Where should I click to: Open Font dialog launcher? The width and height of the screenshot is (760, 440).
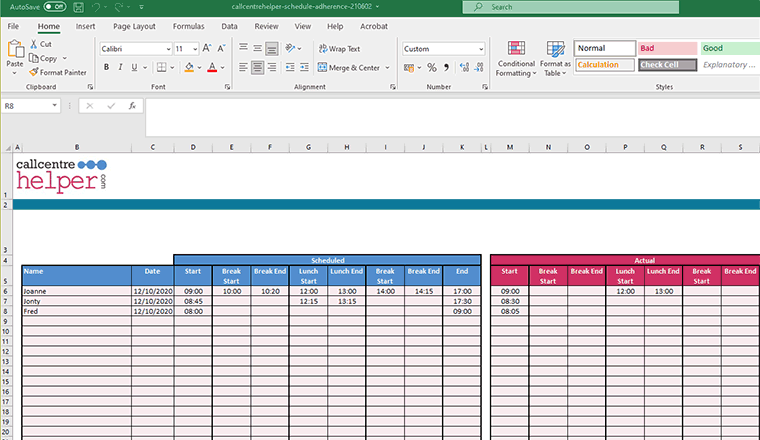pyautogui.click(x=227, y=87)
